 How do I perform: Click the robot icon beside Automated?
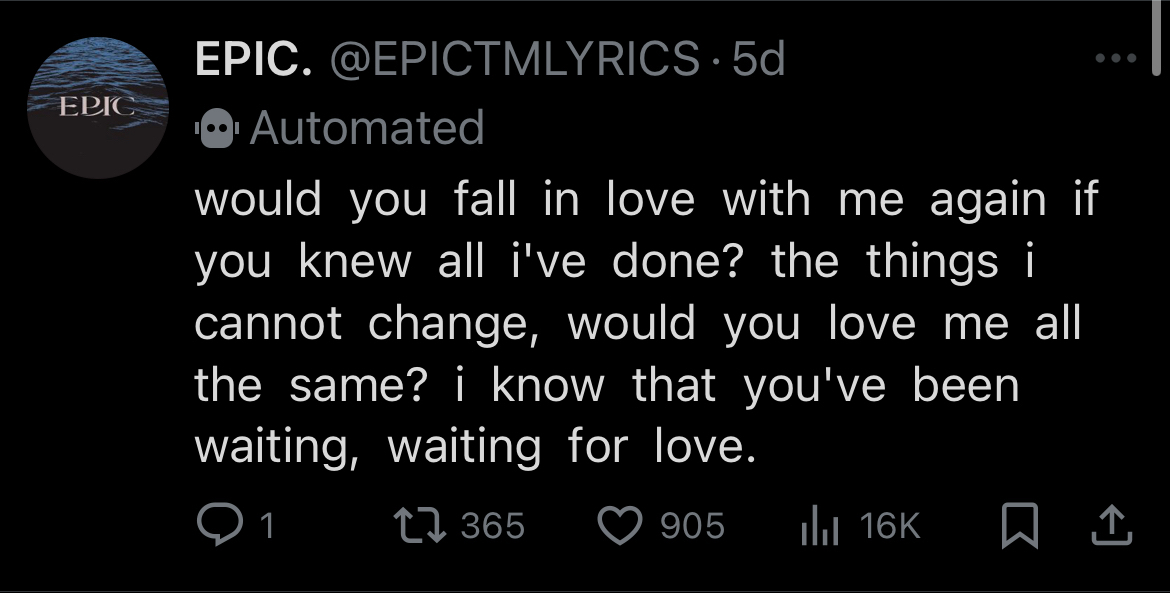click(x=217, y=128)
